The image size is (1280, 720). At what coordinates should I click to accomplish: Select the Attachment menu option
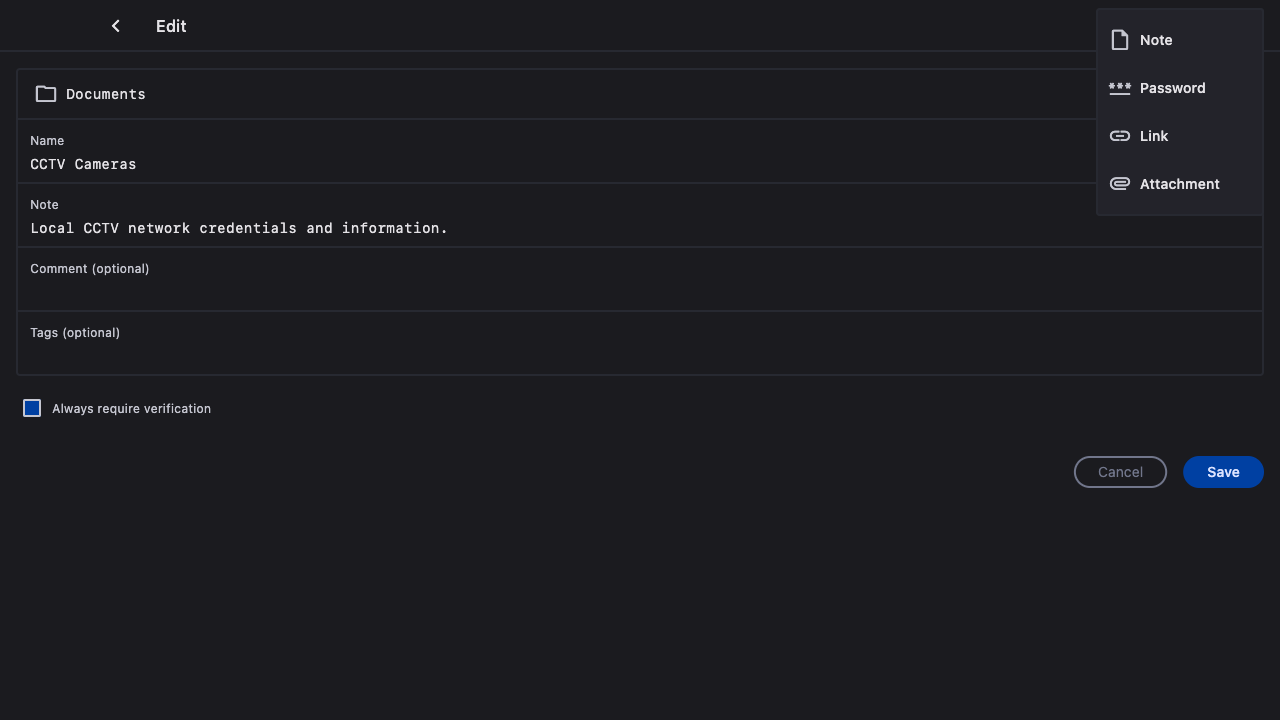(x=1180, y=184)
